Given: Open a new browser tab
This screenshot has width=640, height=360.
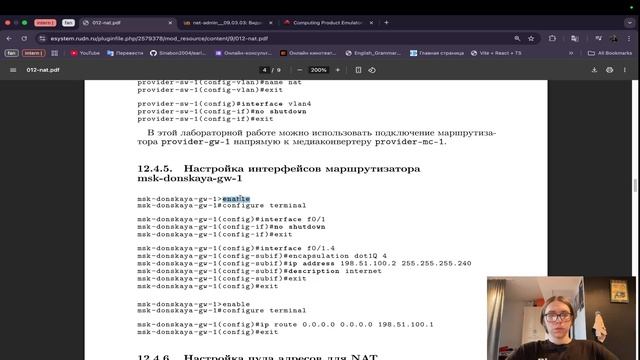Looking at the screenshot, I should coord(386,23).
